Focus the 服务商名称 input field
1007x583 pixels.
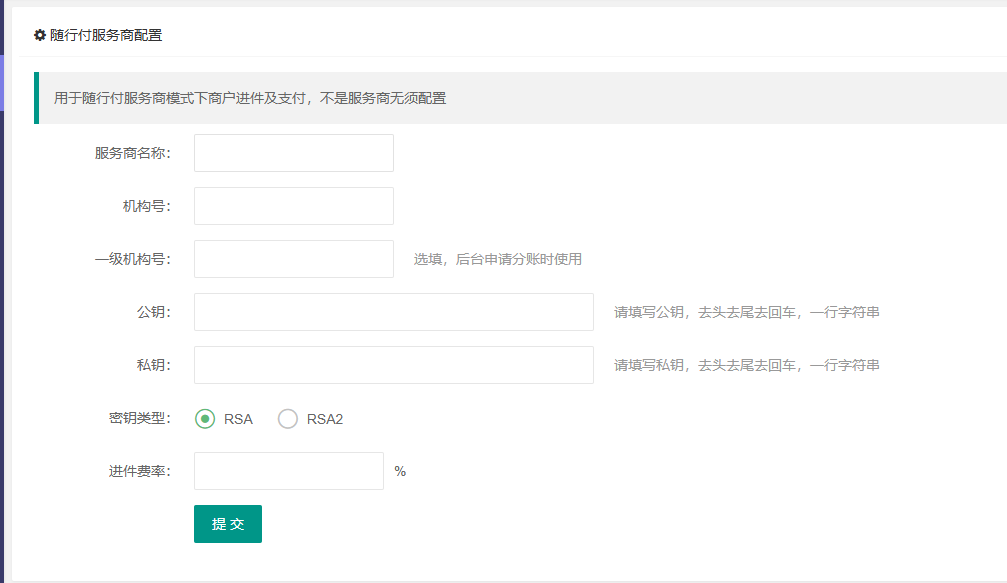point(293,153)
